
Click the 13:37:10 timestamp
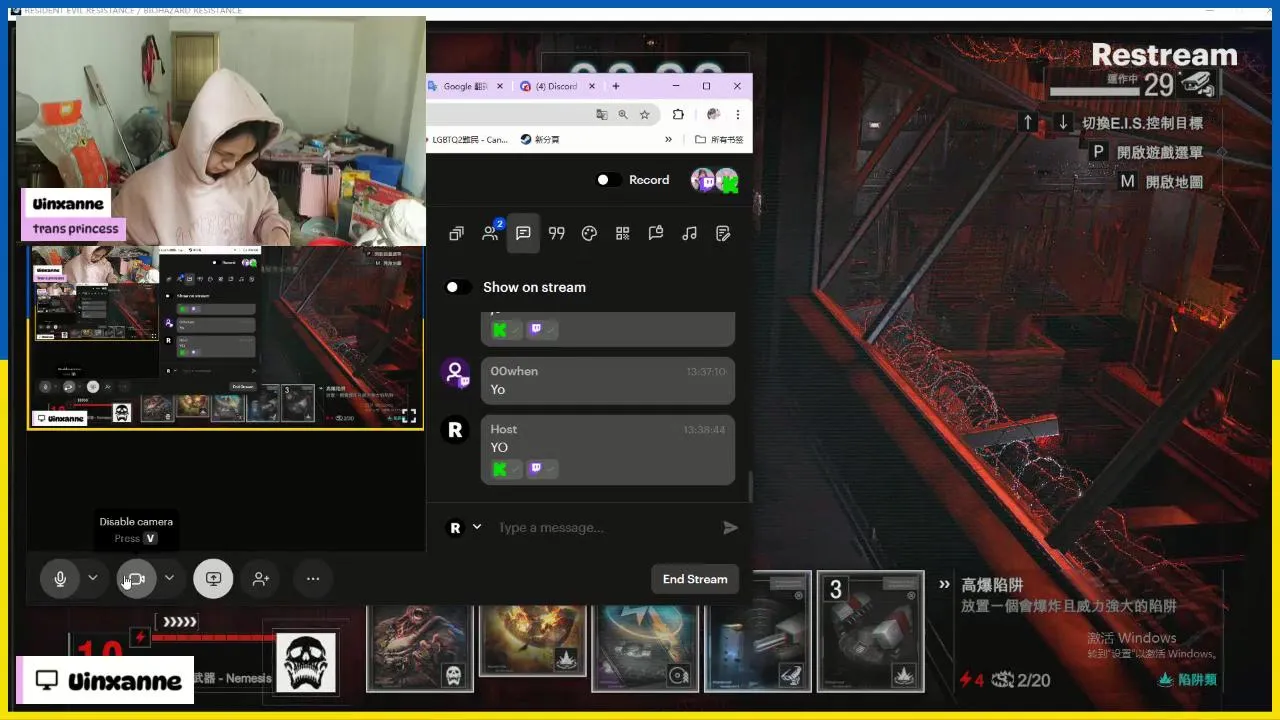(x=706, y=371)
